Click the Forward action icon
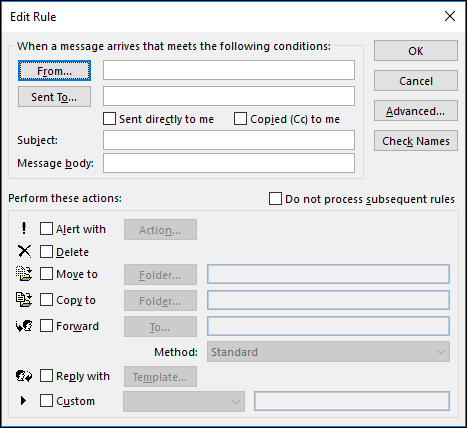This screenshot has width=467, height=428. pyautogui.click(x=24, y=326)
